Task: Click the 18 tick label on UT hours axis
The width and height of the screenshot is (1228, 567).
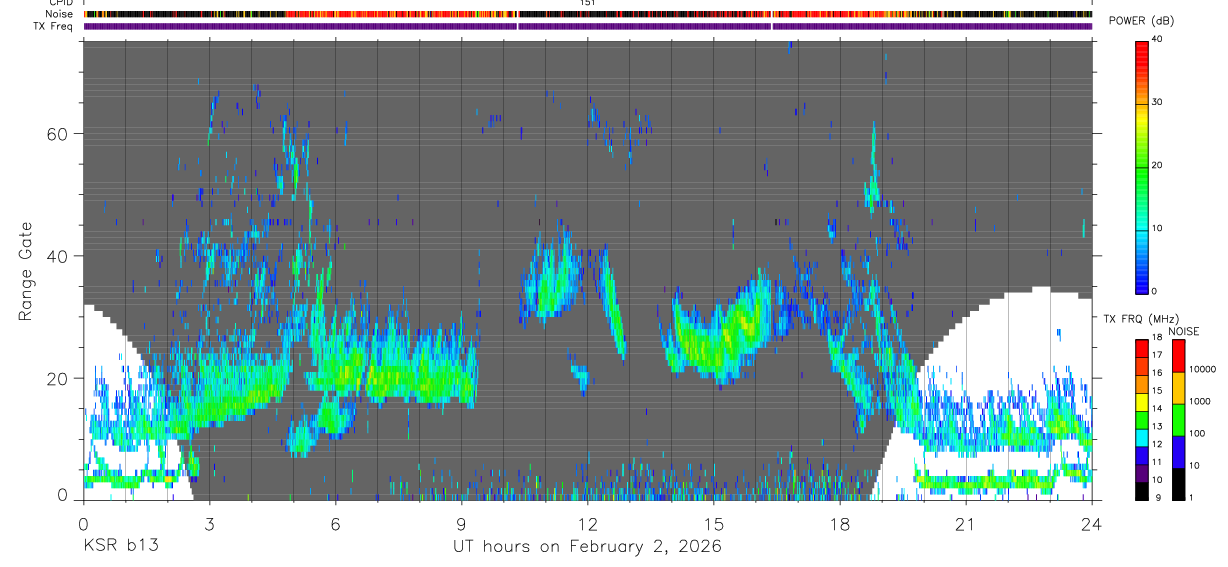Action: tap(839, 524)
